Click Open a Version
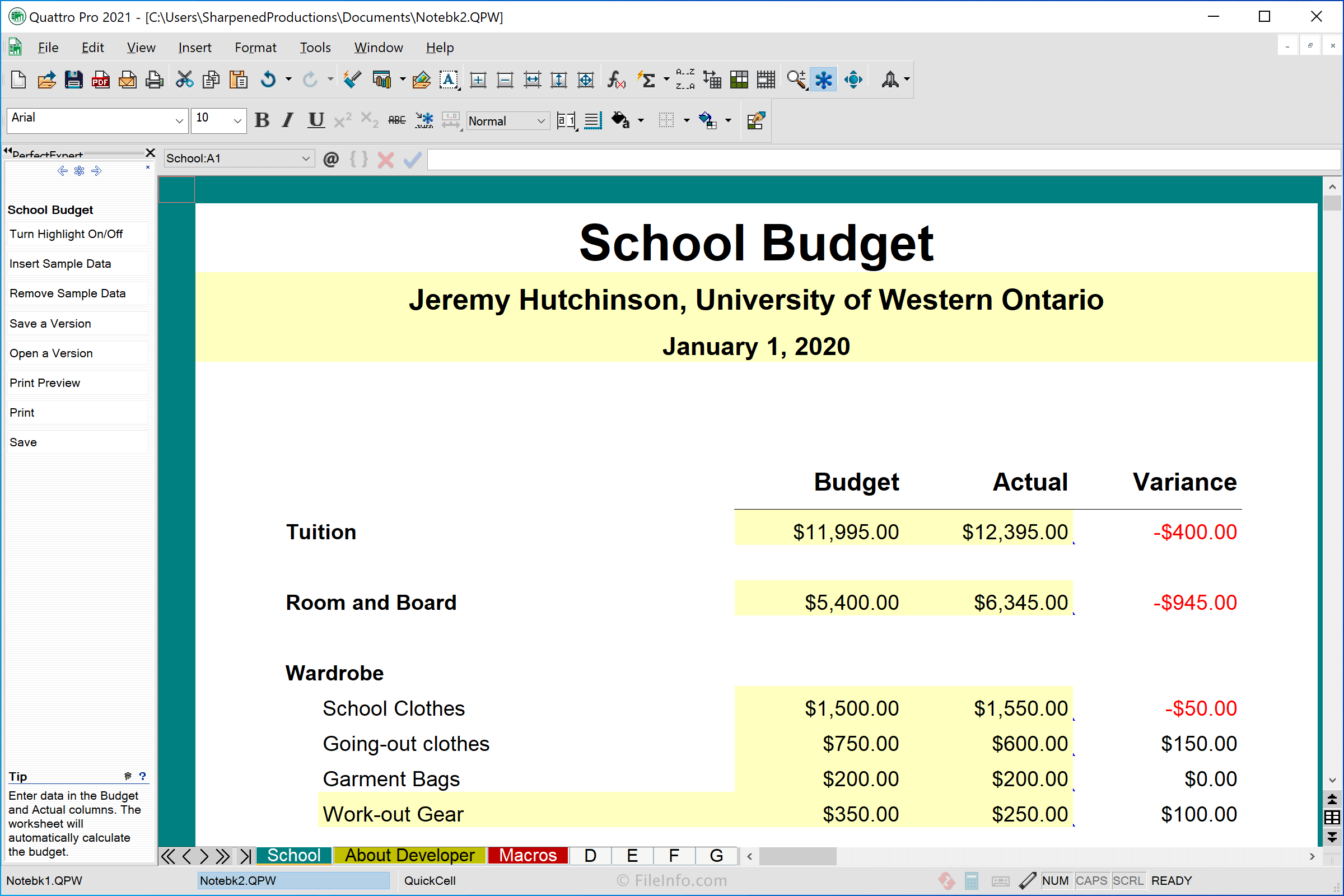1344x896 pixels. coord(77,353)
